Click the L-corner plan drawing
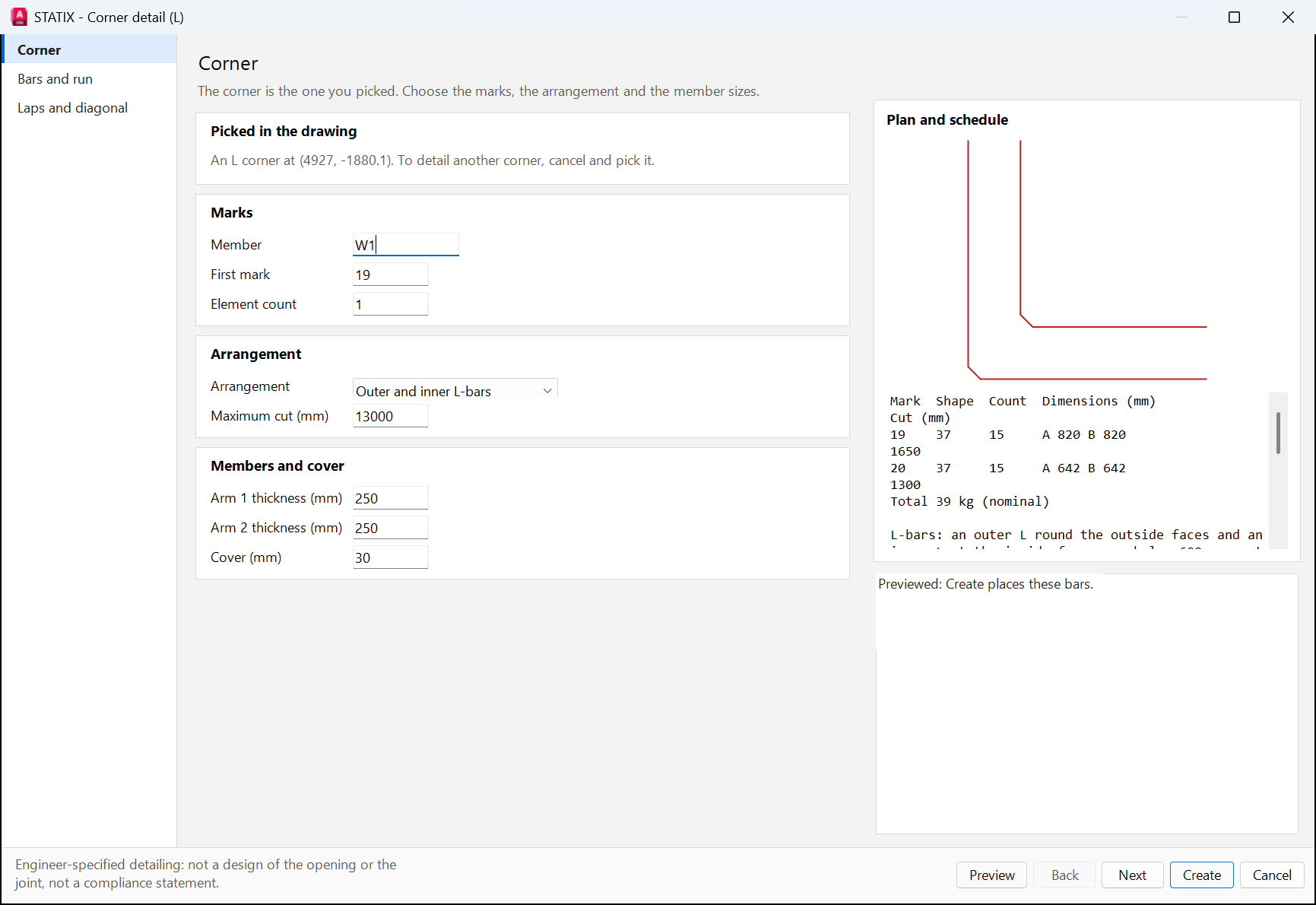The height and width of the screenshot is (905, 1316). click(1086, 259)
